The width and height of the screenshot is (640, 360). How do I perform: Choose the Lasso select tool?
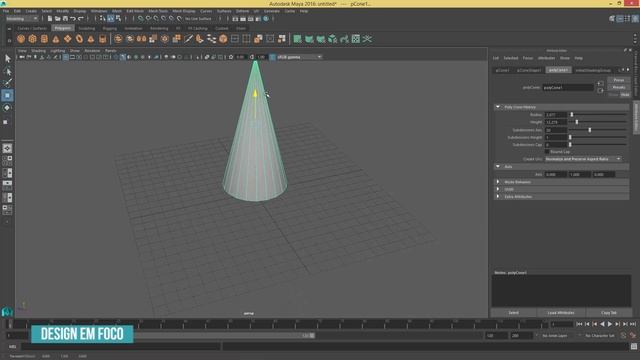[x=7, y=71]
